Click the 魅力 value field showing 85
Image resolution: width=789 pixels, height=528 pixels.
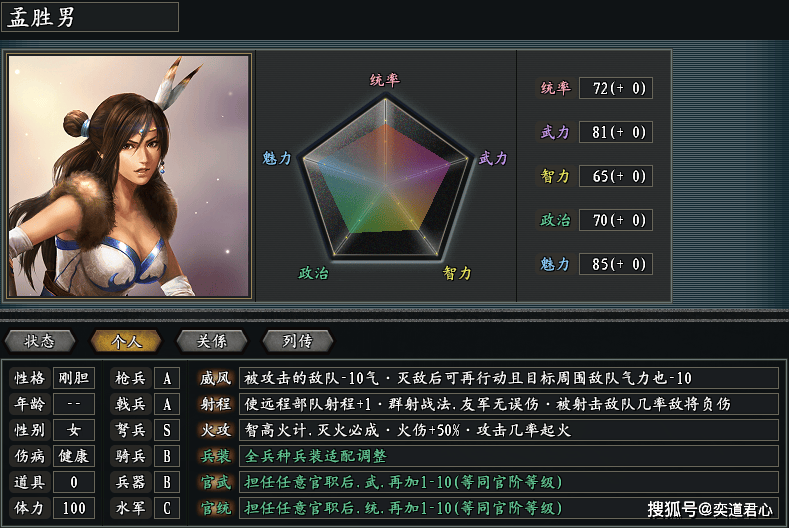coord(616,264)
